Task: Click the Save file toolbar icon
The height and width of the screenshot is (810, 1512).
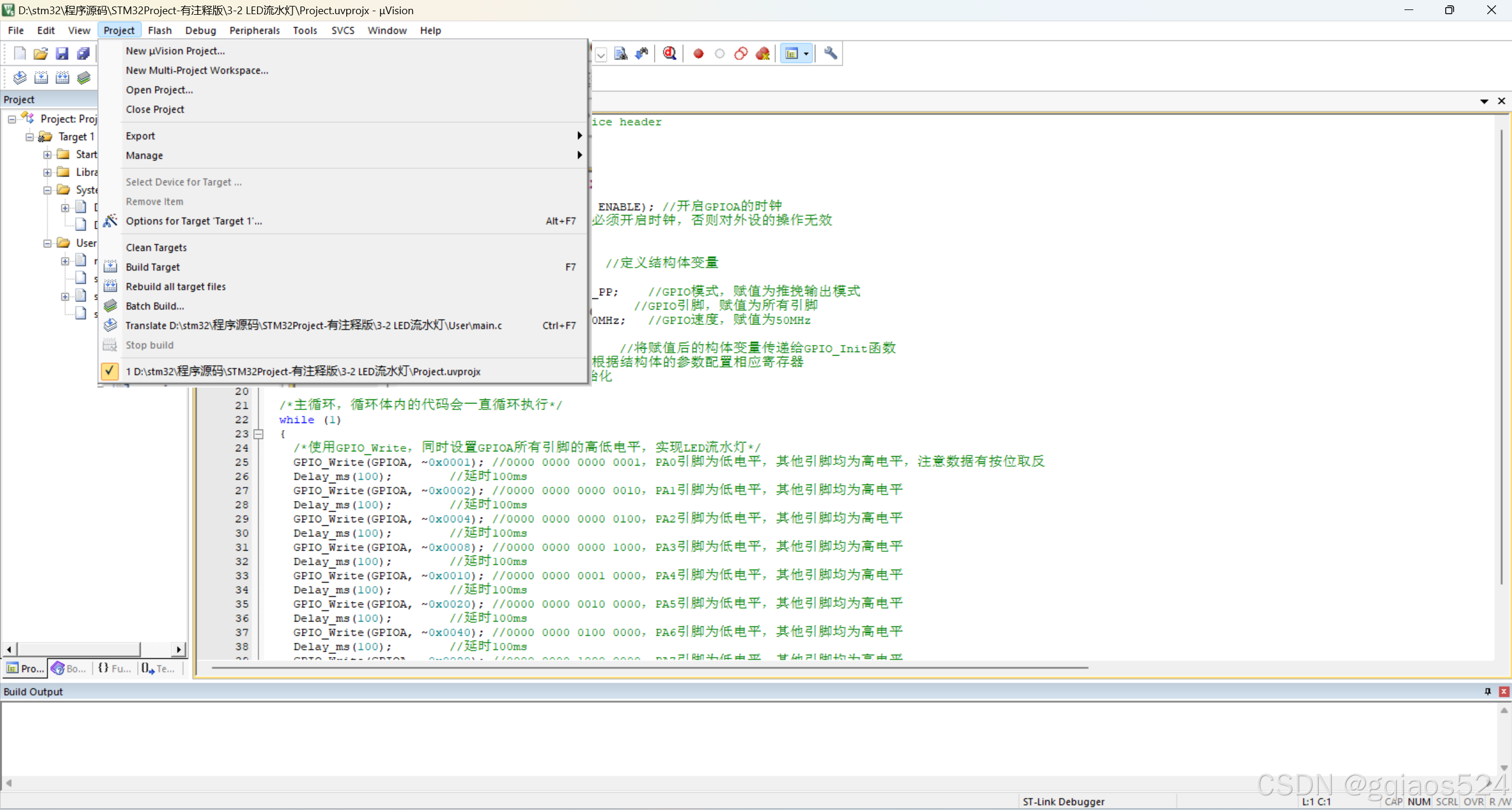Action: pos(62,54)
